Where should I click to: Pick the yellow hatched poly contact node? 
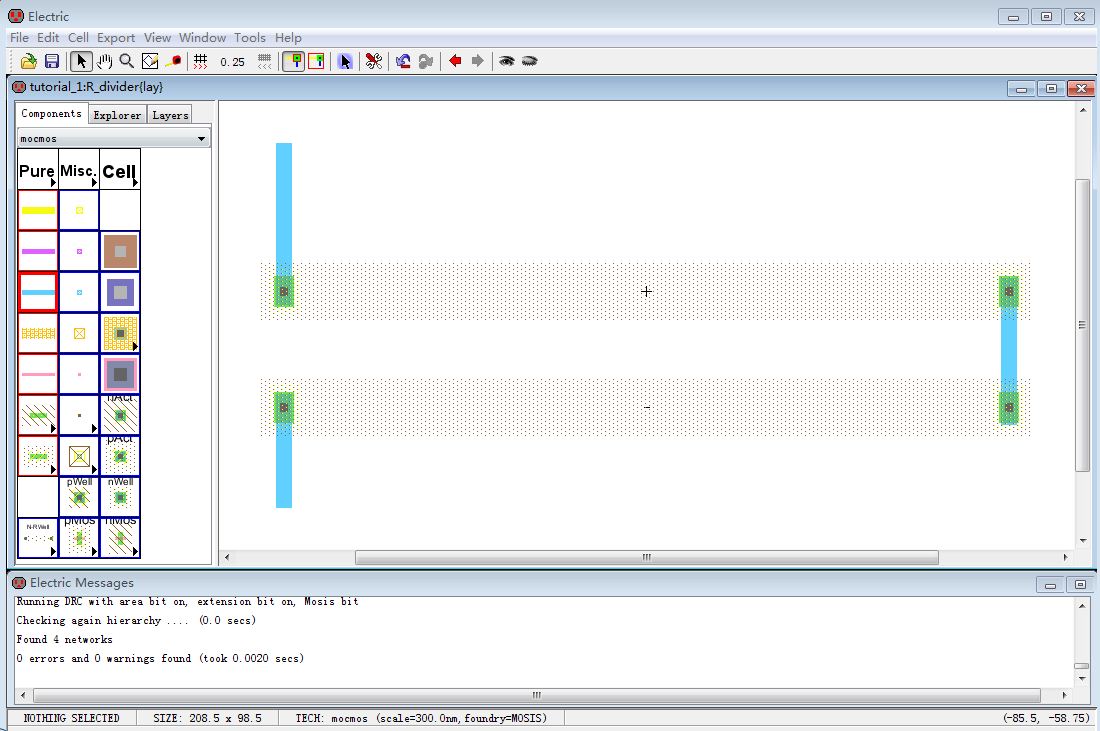click(x=120, y=333)
